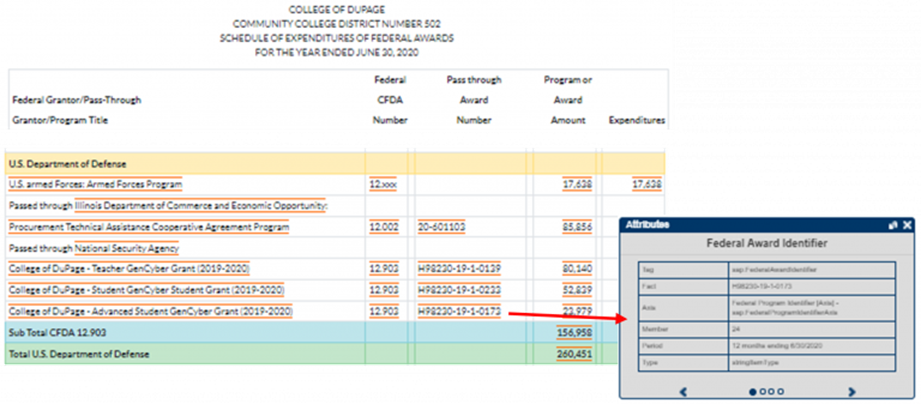Click the 17,638 Expenditures value
Screen dimensions: 921x404
tap(646, 185)
